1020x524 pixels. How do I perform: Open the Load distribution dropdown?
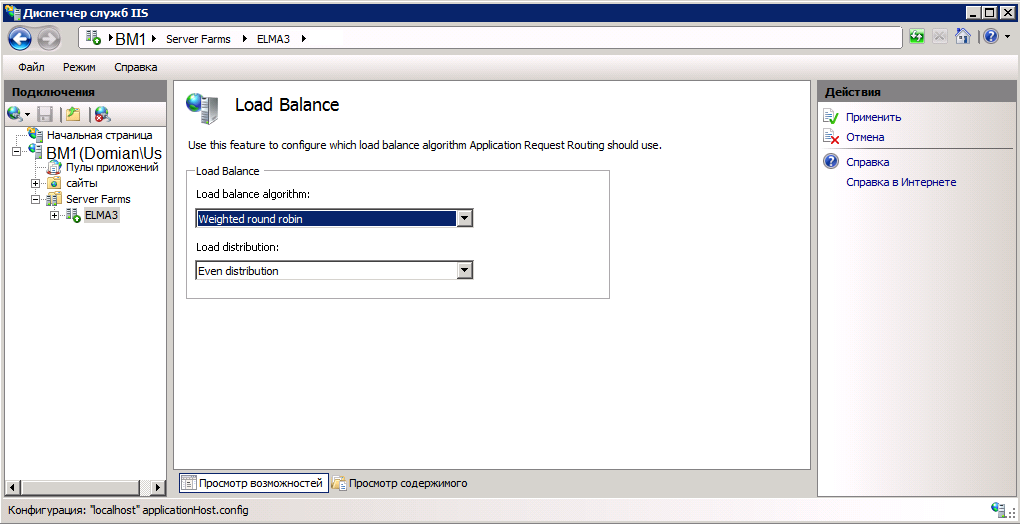coord(463,270)
